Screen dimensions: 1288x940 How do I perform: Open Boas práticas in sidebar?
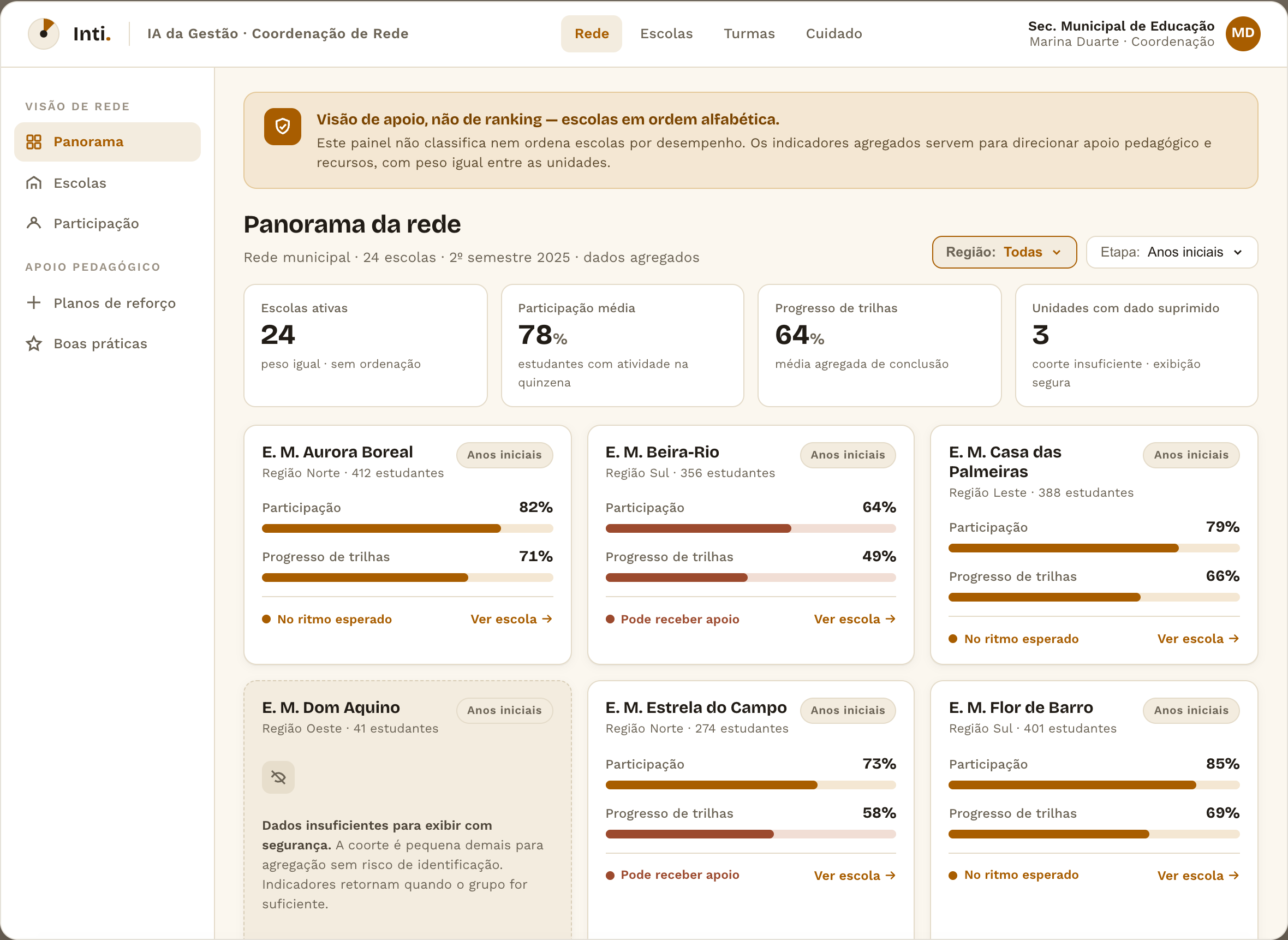pos(108,344)
